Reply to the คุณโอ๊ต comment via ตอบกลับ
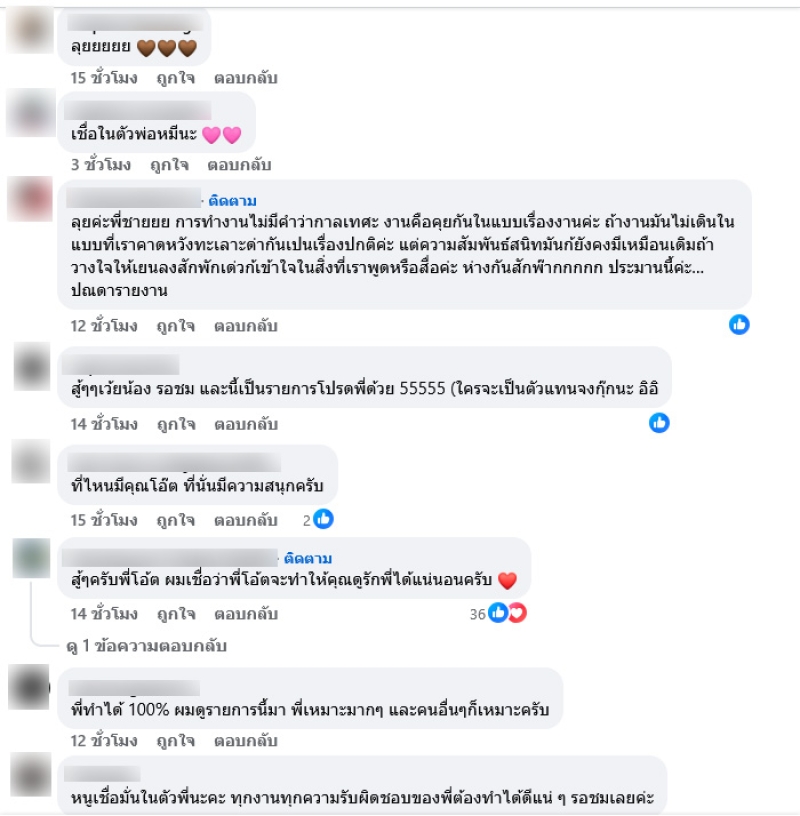 [x=246, y=520]
